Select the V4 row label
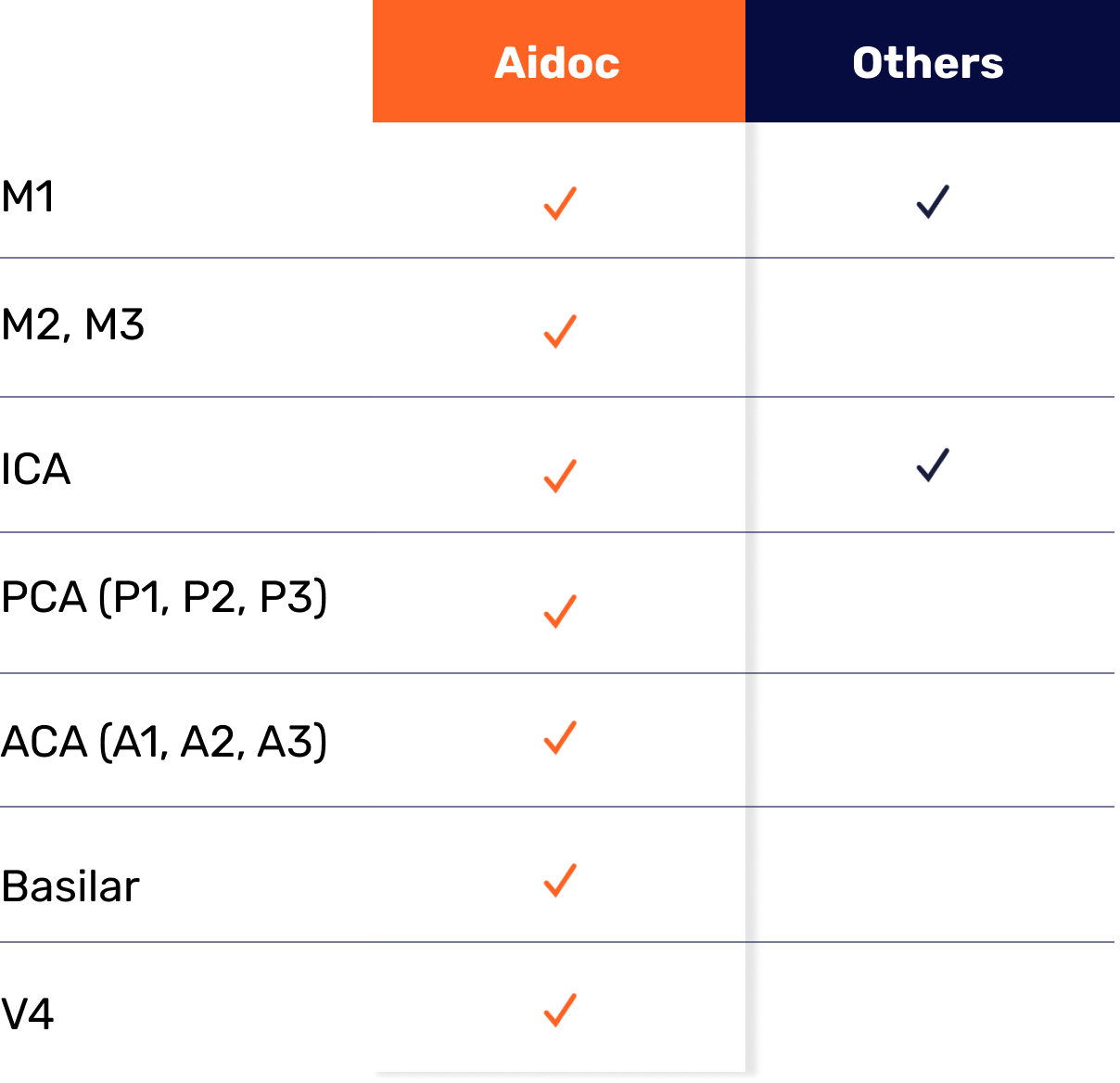Image resolution: width=1120 pixels, height=1083 pixels. coord(28,1013)
